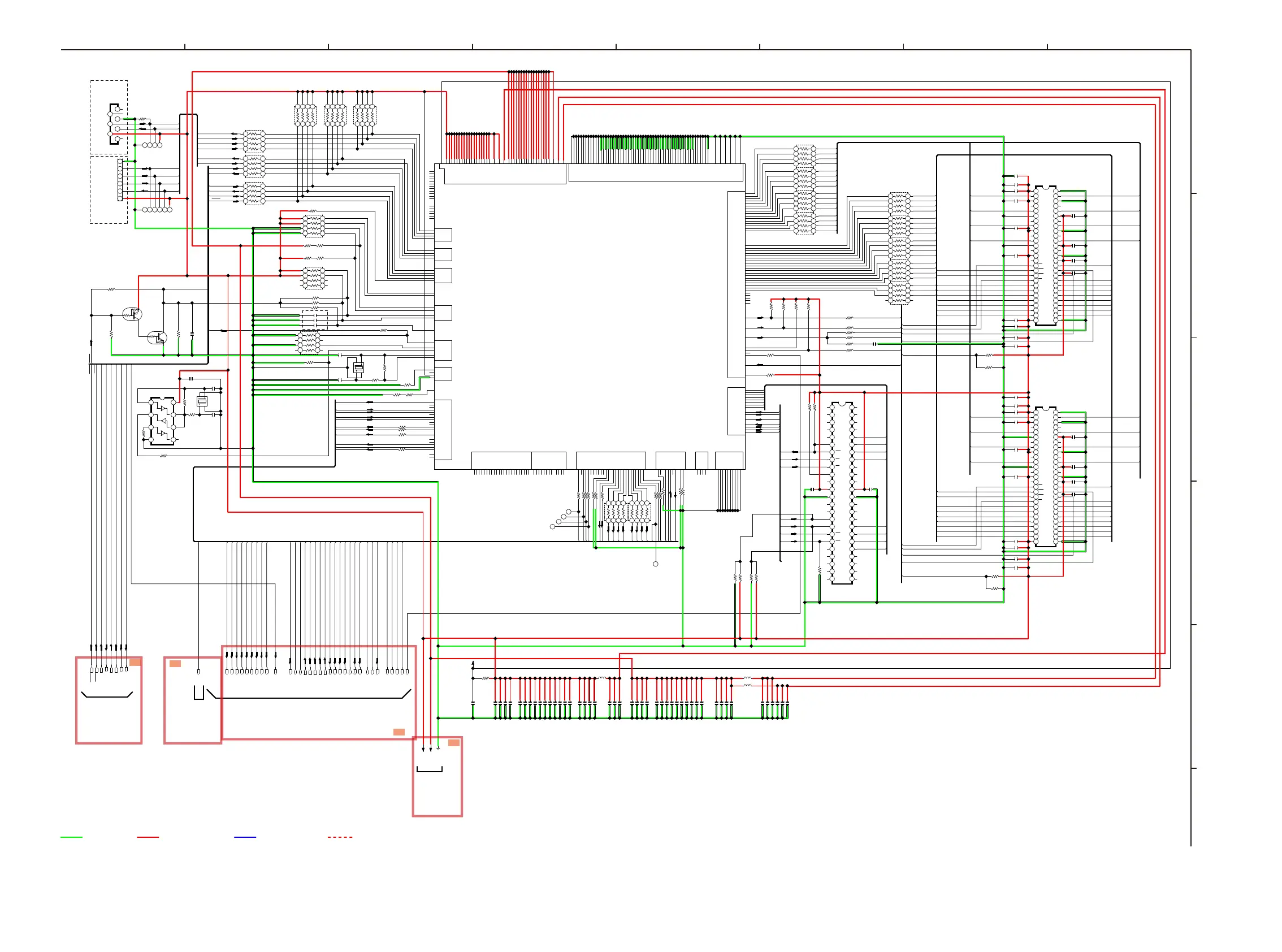1282x952 pixels.
Task: Click the dashed red line sample in legend
Action: (x=340, y=837)
